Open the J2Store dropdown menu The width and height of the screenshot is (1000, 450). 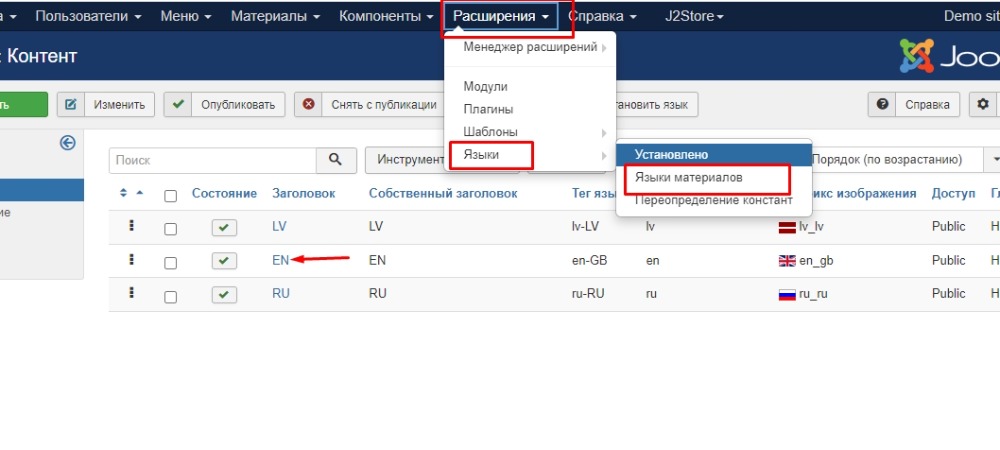(694, 17)
